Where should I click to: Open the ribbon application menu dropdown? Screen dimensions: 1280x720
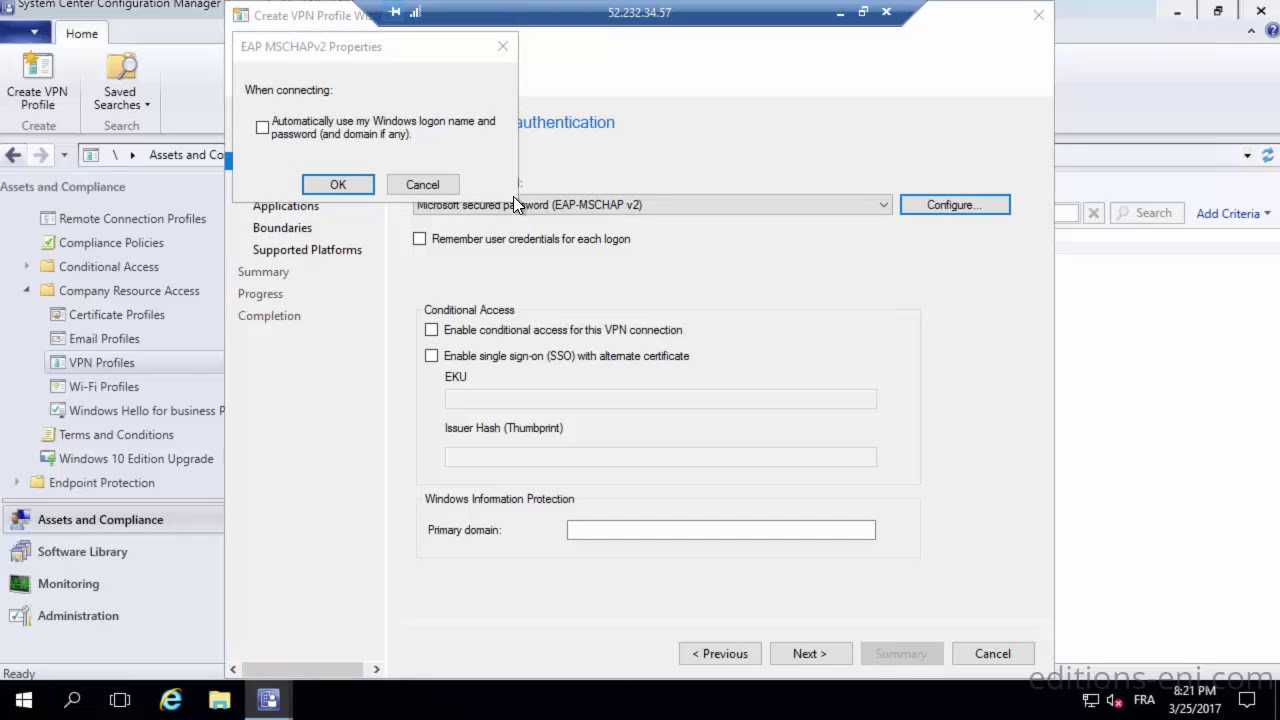click(x=33, y=33)
